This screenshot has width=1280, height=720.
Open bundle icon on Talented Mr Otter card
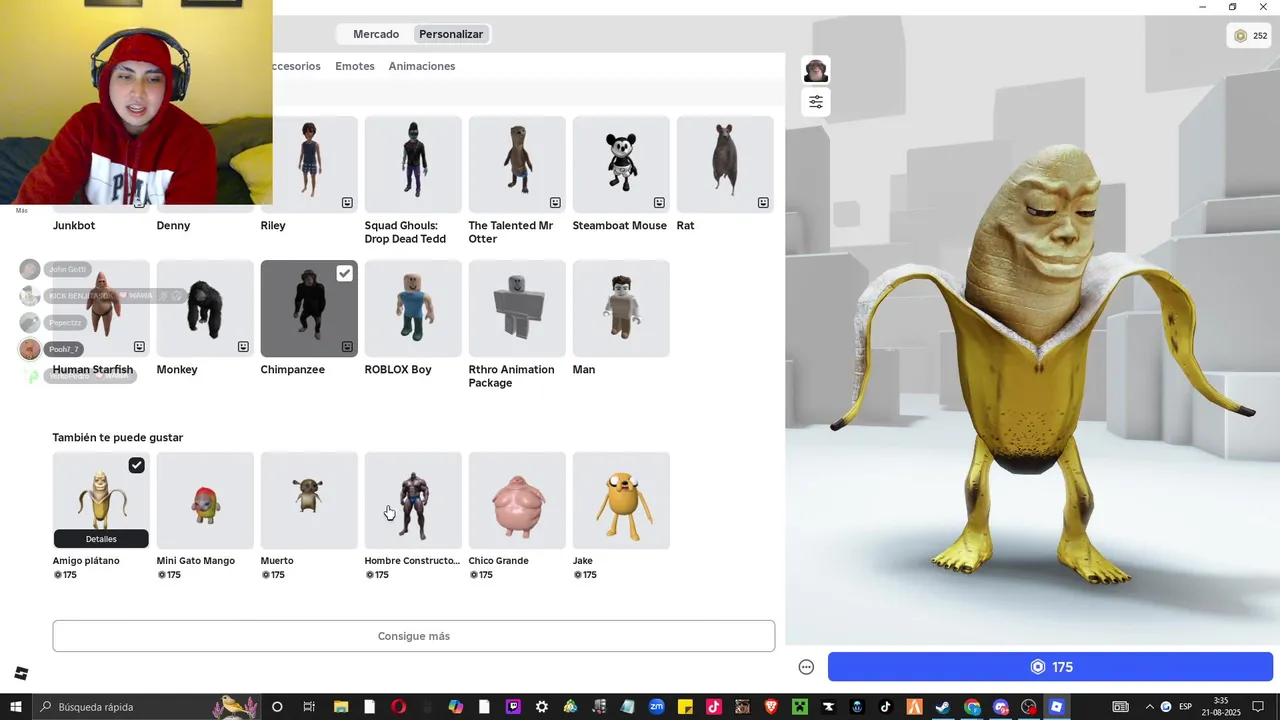pos(555,202)
